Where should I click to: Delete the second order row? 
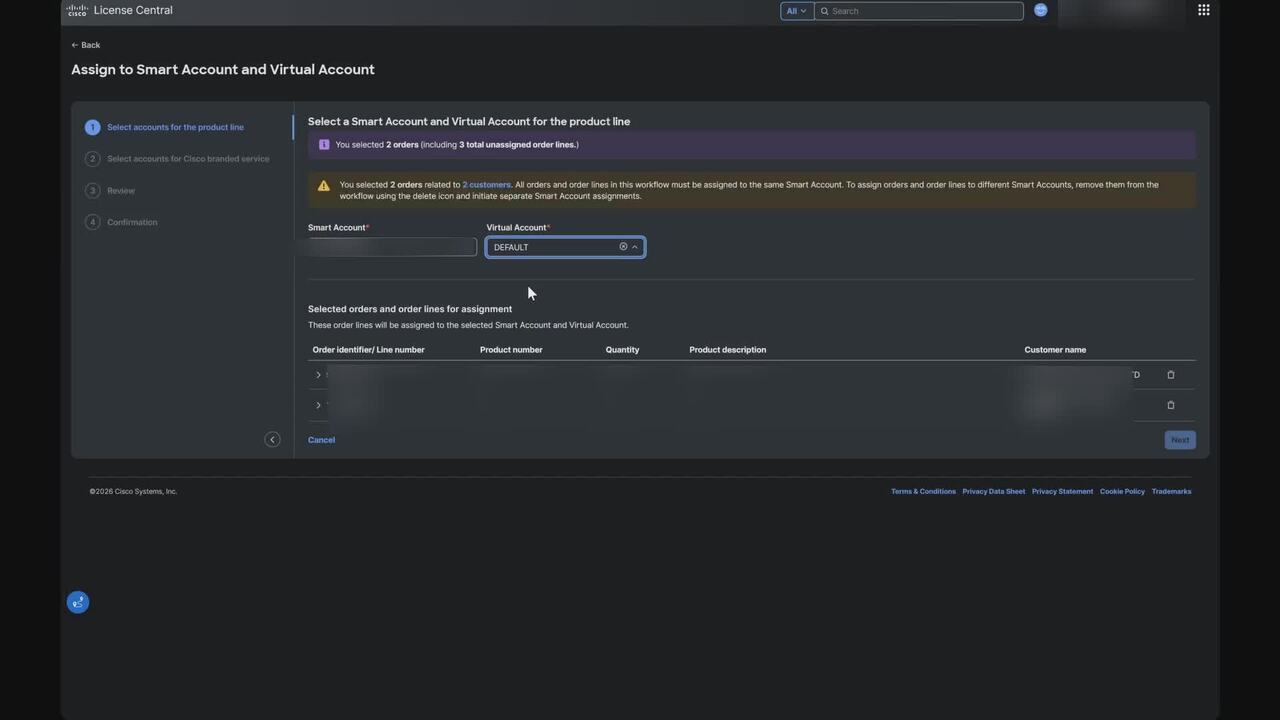[1171, 405]
